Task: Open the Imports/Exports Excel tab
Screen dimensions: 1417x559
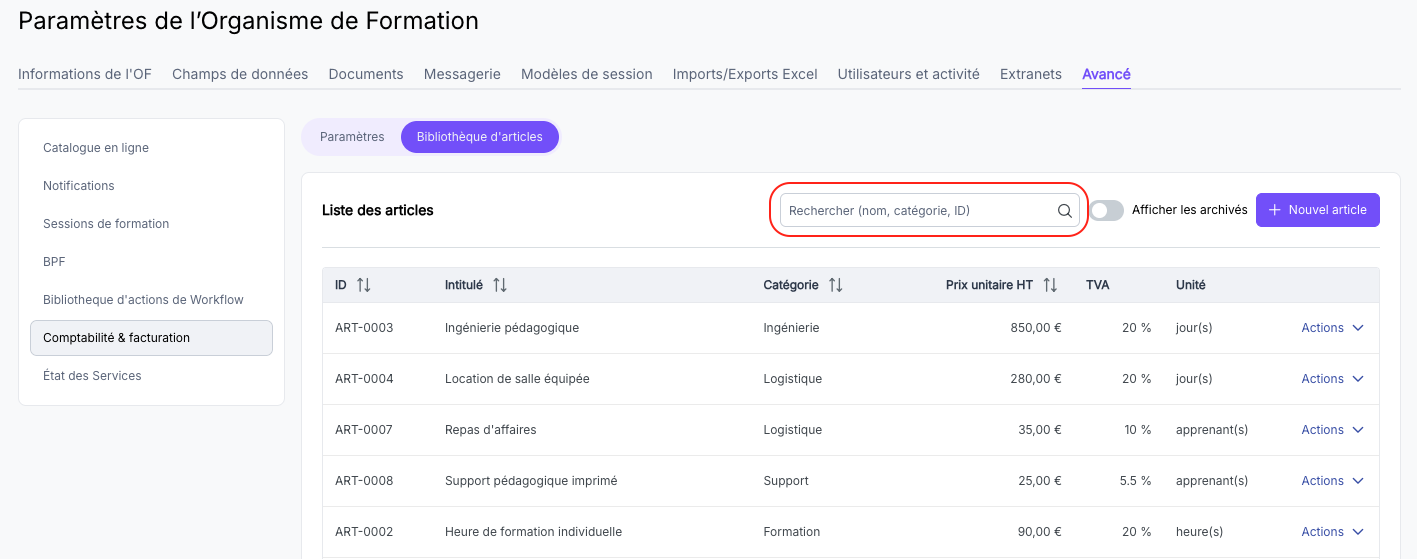Action: click(x=745, y=74)
